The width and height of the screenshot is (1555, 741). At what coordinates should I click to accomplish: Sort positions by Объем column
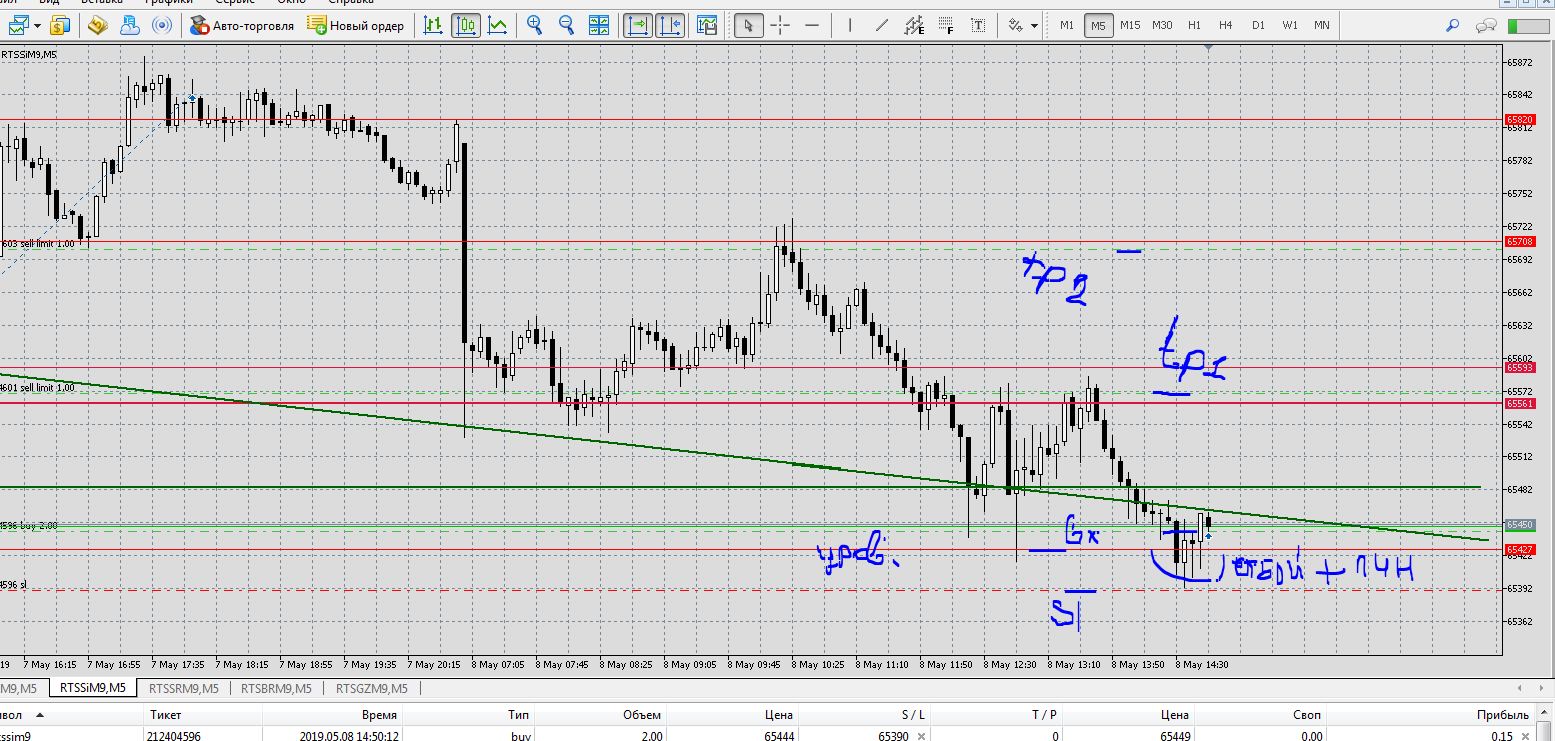pyautogui.click(x=642, y=715)
